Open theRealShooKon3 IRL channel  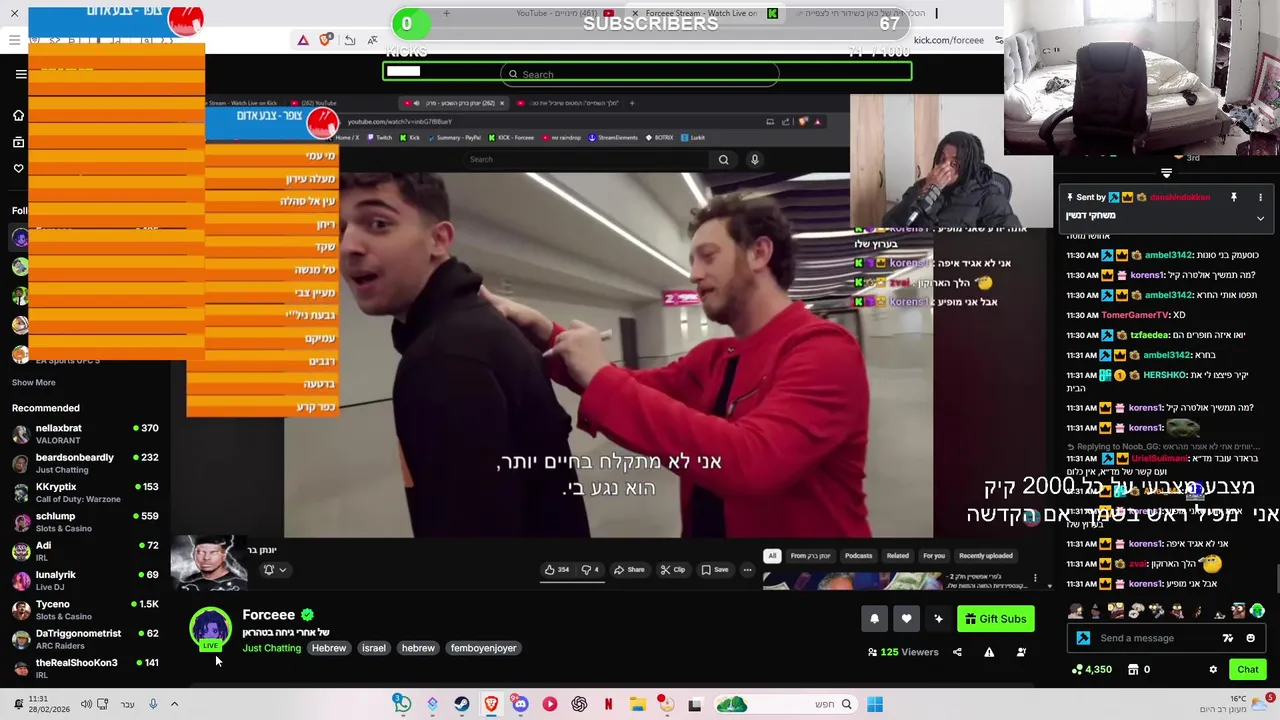[x=85, y=668]
